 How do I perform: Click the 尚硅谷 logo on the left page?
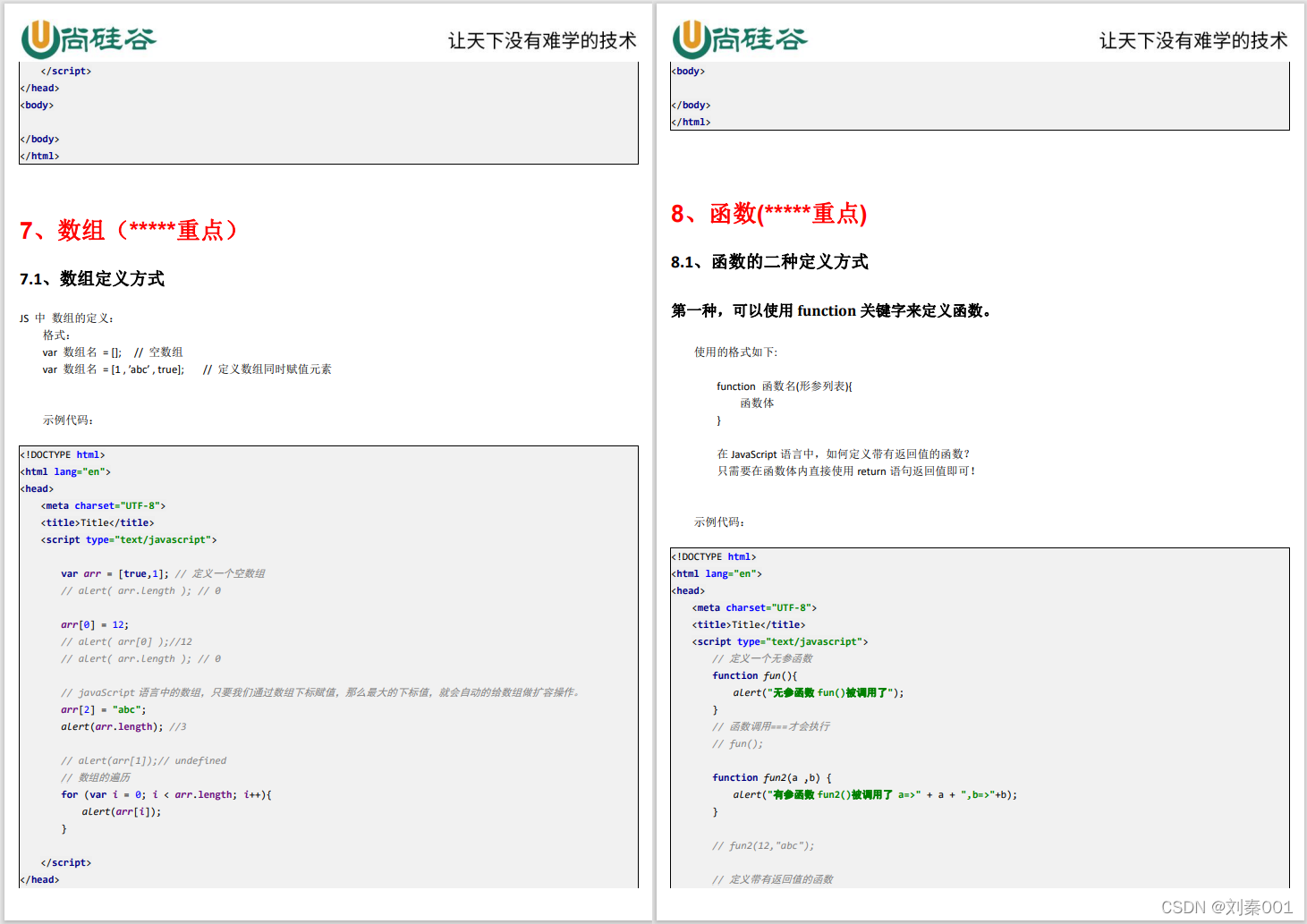[x=89, y=39]
